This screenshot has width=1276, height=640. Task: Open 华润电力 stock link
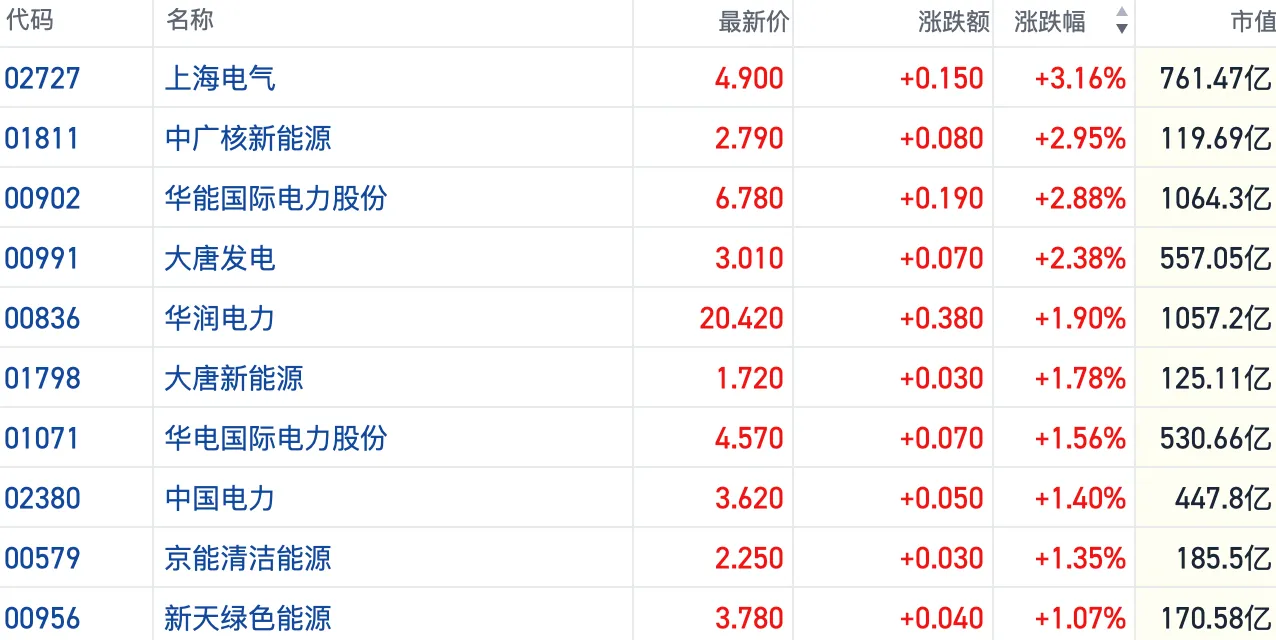point(220,318)
